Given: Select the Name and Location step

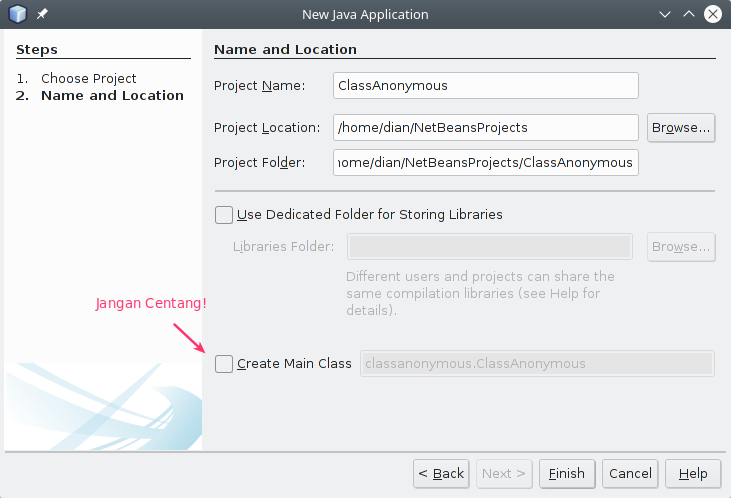Looking at the screenshot, I should [112, 96].
